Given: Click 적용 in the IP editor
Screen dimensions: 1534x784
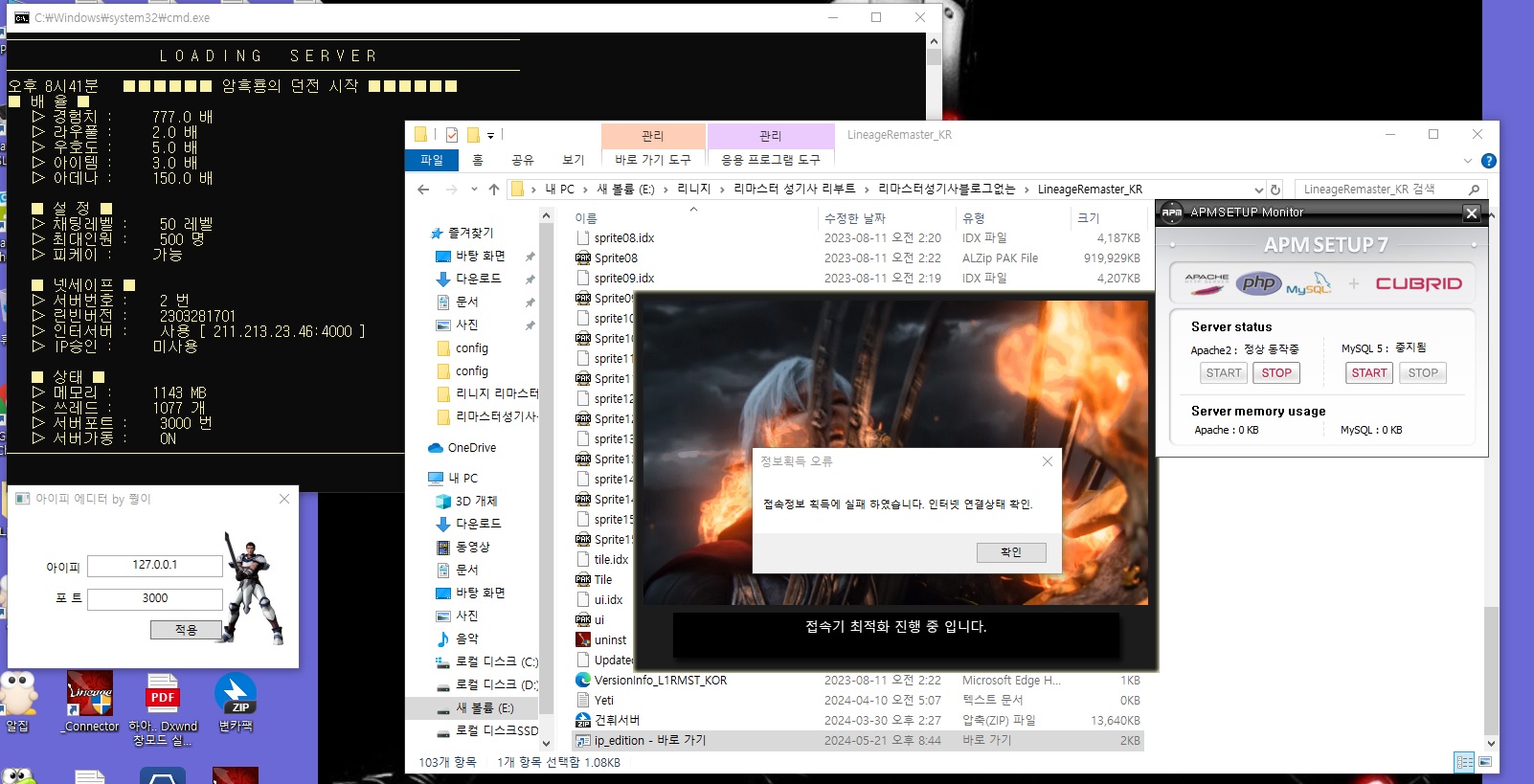Looking at the screenshot, I should coord(186,630).
